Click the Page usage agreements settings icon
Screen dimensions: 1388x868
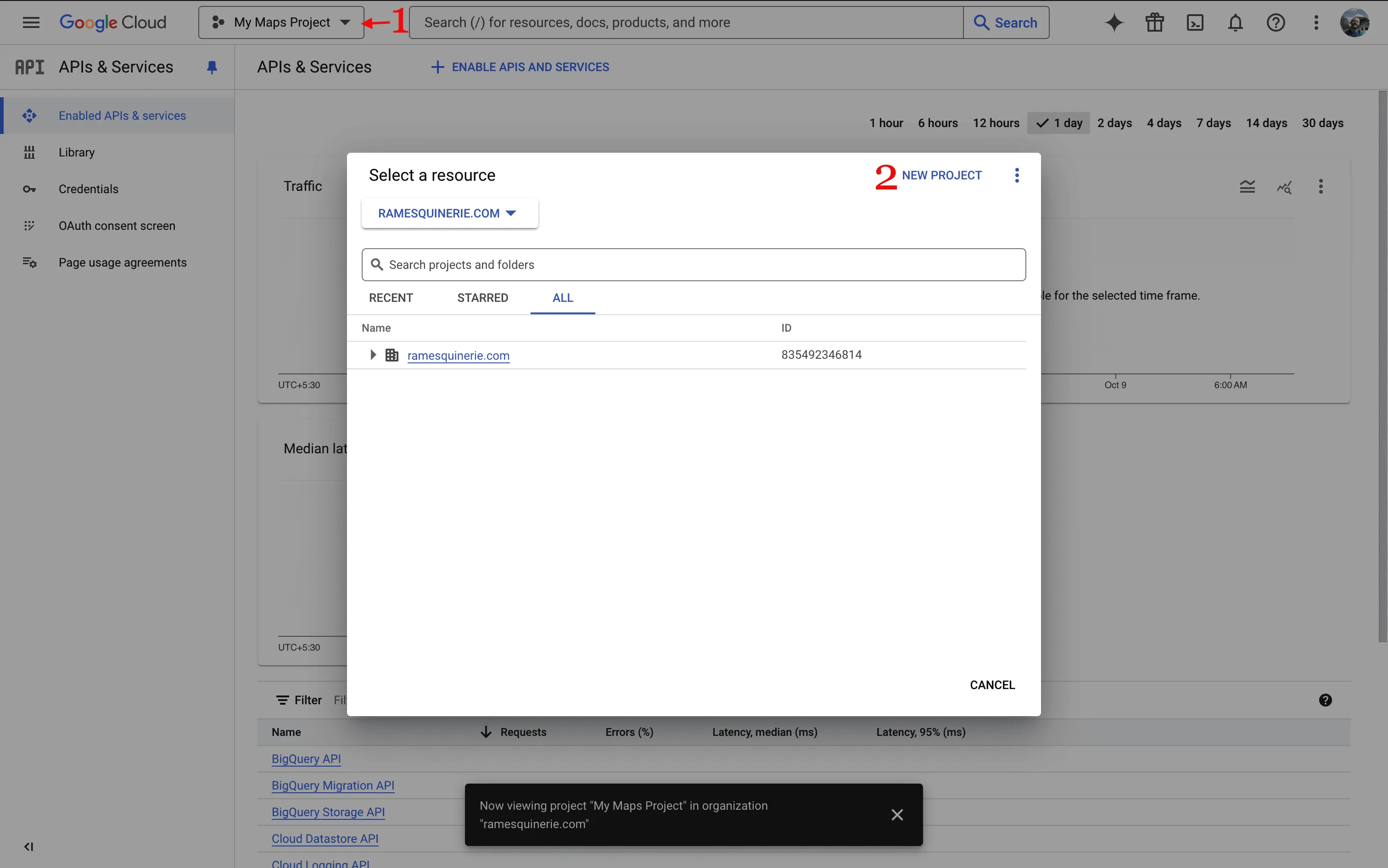click(29, 262)
